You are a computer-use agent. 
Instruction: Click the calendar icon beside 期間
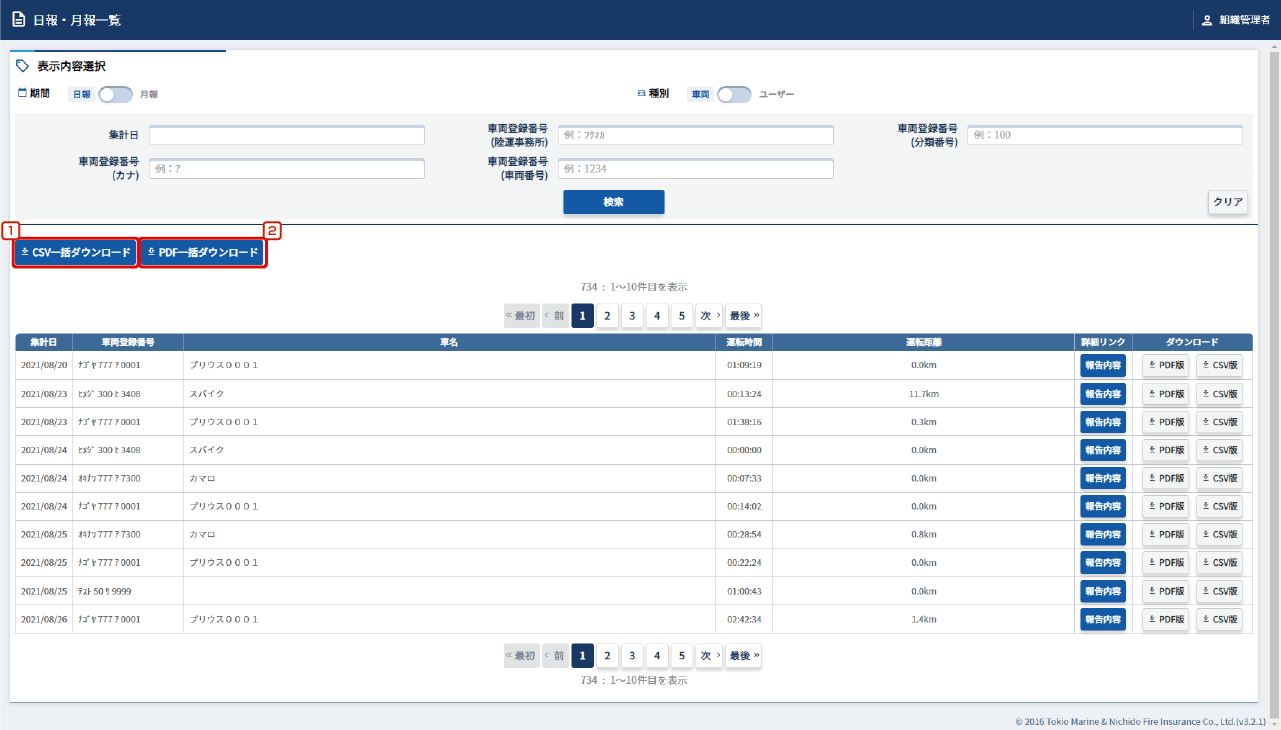tap(22, 93)
